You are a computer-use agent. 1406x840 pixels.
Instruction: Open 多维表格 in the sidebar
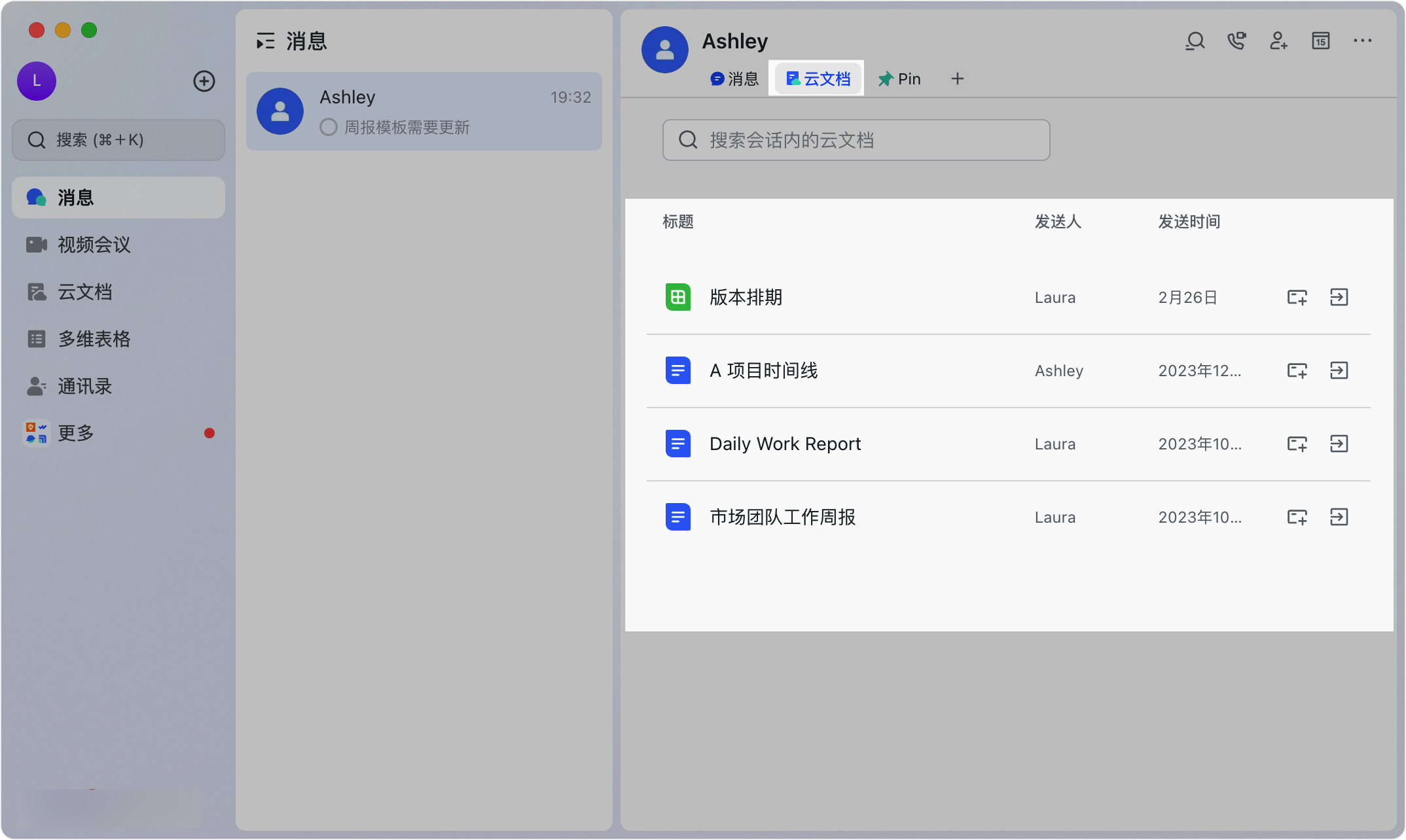pyautogui.click(x=118, y=339)
